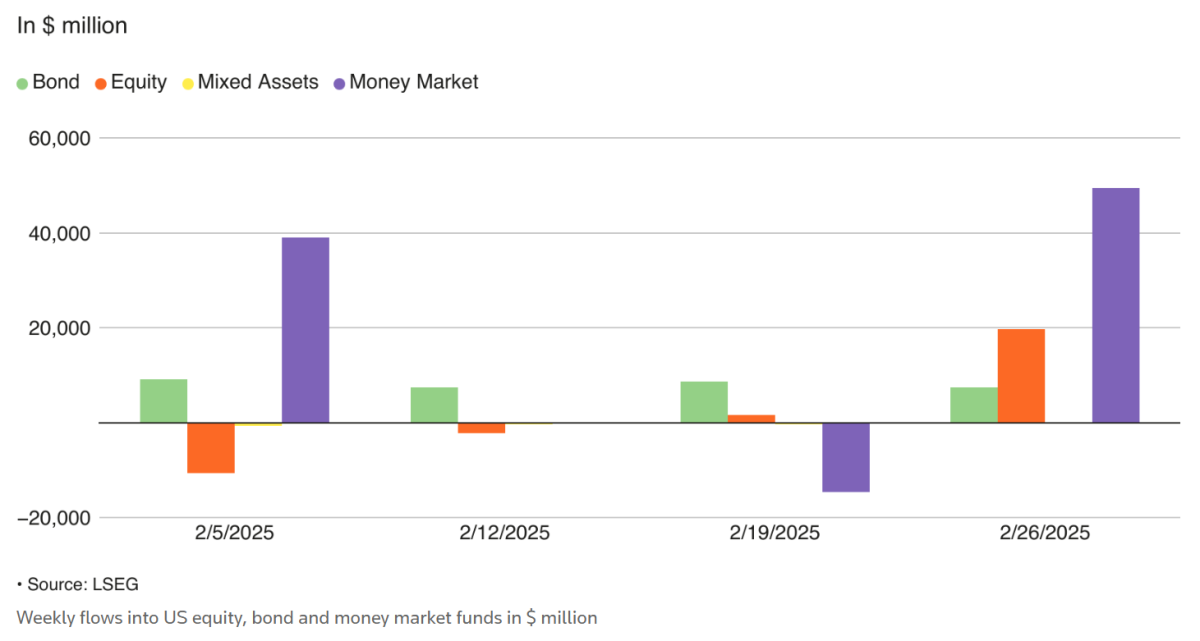Image resolution: width=1200 pixels, height=641 pixels.
Task: Toggle the Equity legend label
Action: tap(139, 82)
